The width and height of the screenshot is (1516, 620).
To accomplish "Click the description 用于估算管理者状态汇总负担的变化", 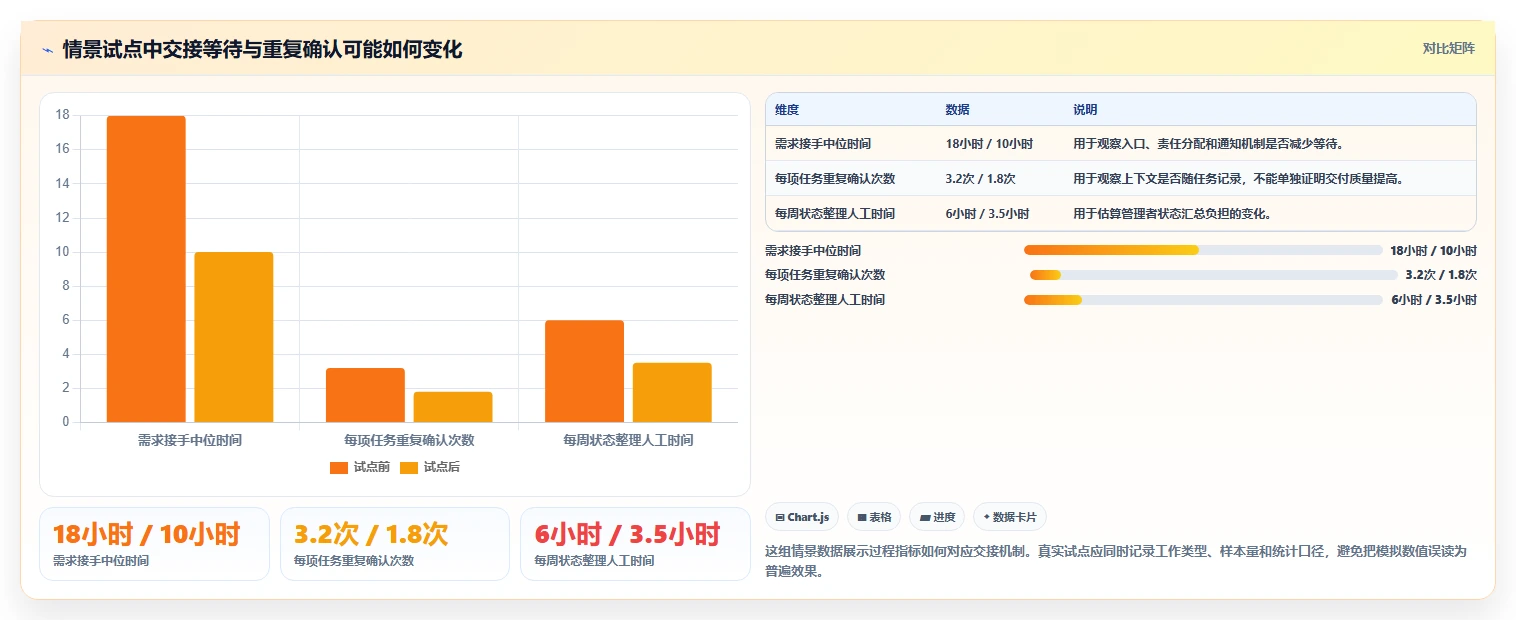I will pos(1172,214).
